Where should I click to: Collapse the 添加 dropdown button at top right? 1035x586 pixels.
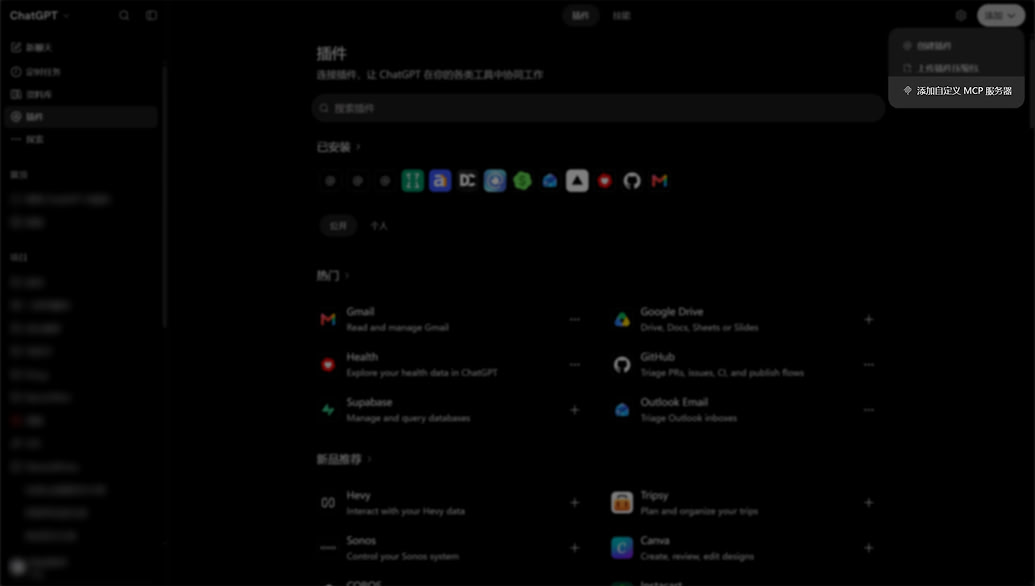(1001, 15)
